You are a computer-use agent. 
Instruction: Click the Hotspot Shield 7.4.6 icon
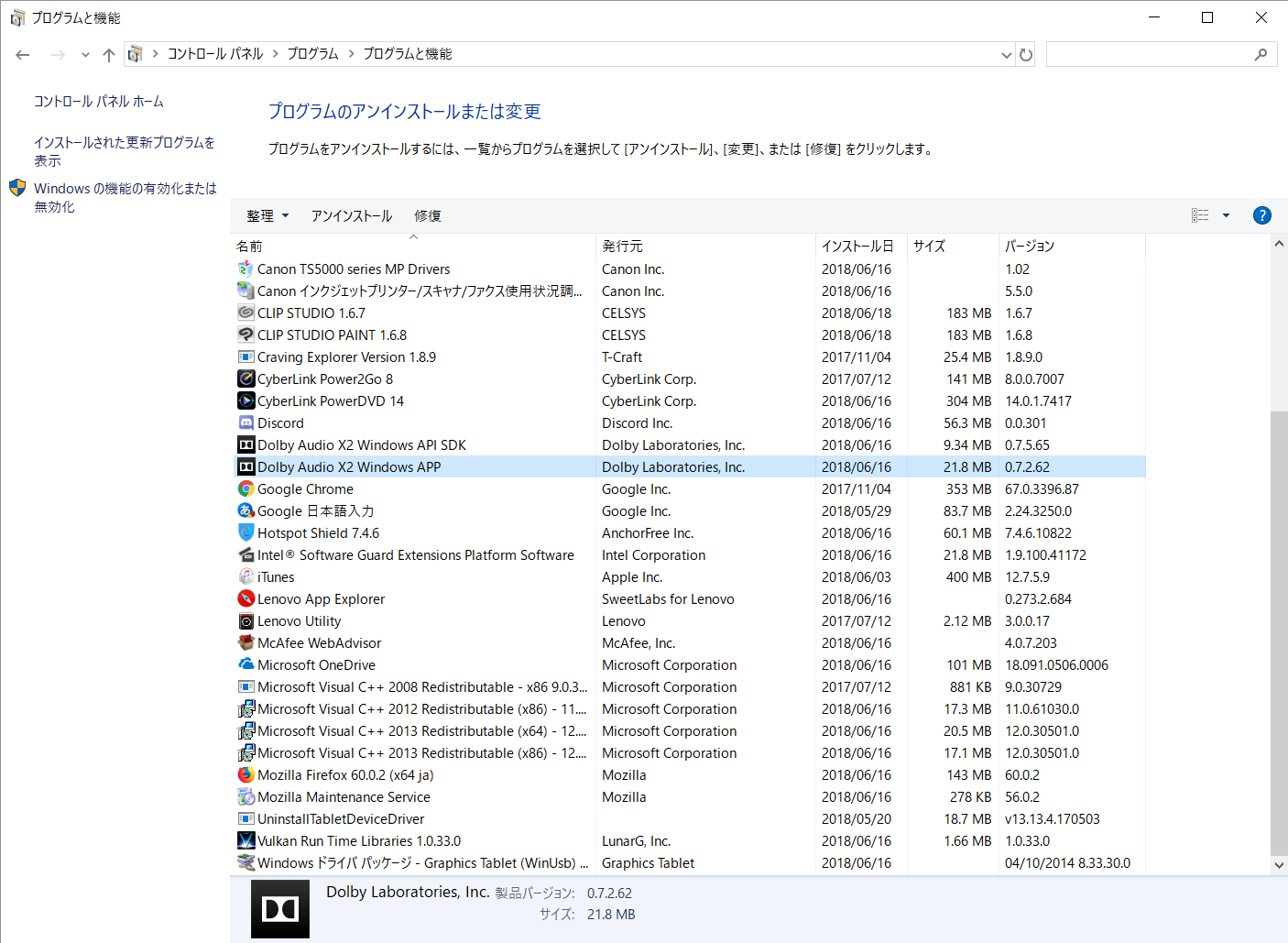(x=246, y=532)
